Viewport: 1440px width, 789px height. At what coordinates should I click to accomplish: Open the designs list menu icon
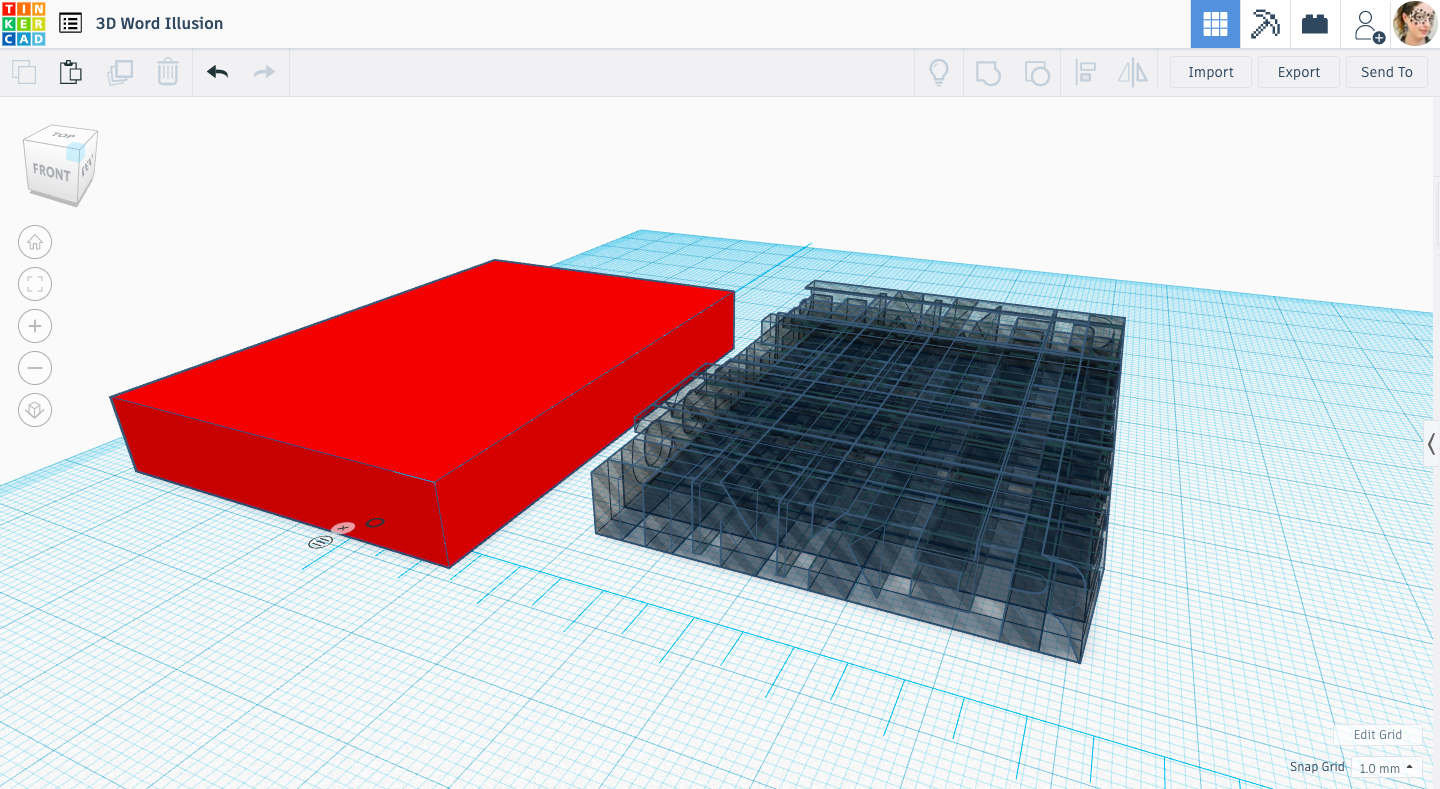pyautogui.click(x=70, y=23)
